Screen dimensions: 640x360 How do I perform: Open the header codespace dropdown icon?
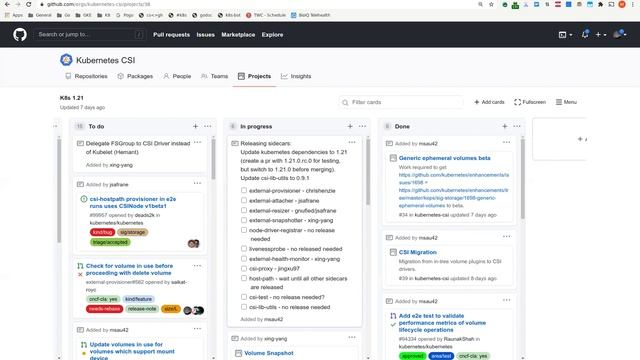click(x=565, y=35)
